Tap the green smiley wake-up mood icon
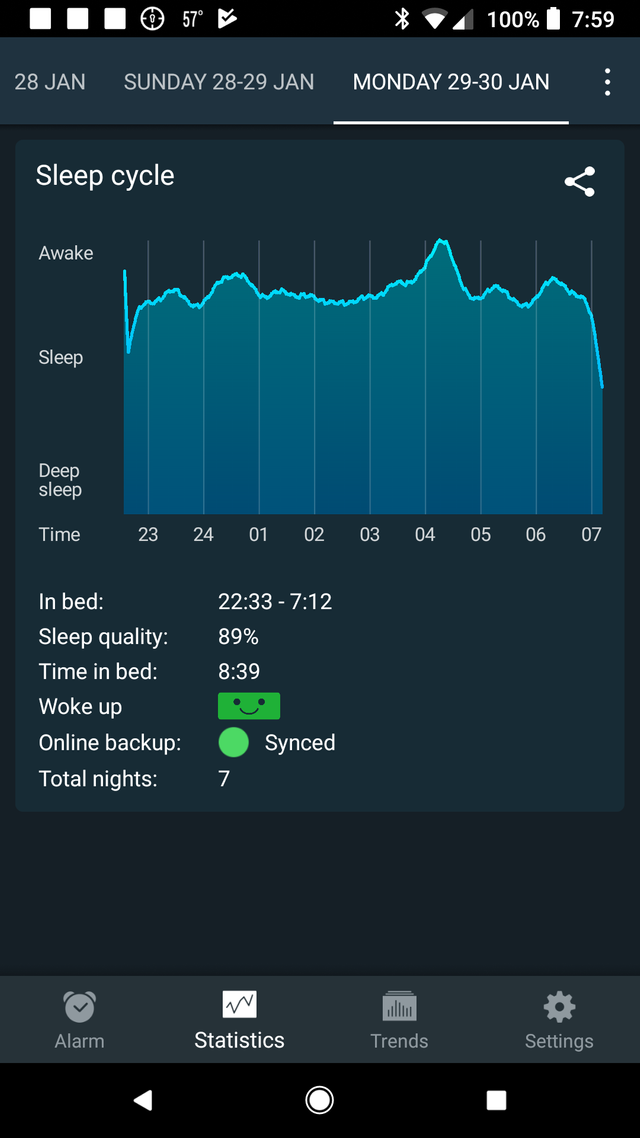This screenshot has width=640, height=1138. click(249, 706)
